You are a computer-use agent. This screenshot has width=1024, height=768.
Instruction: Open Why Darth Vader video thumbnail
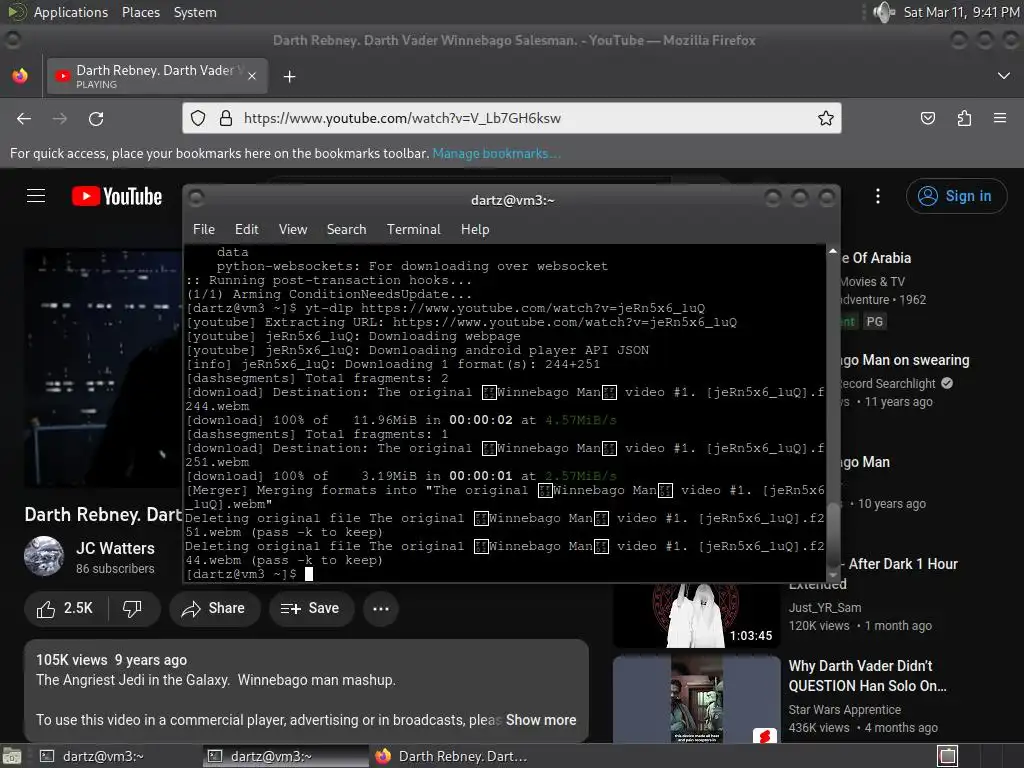tap(697, 699)
